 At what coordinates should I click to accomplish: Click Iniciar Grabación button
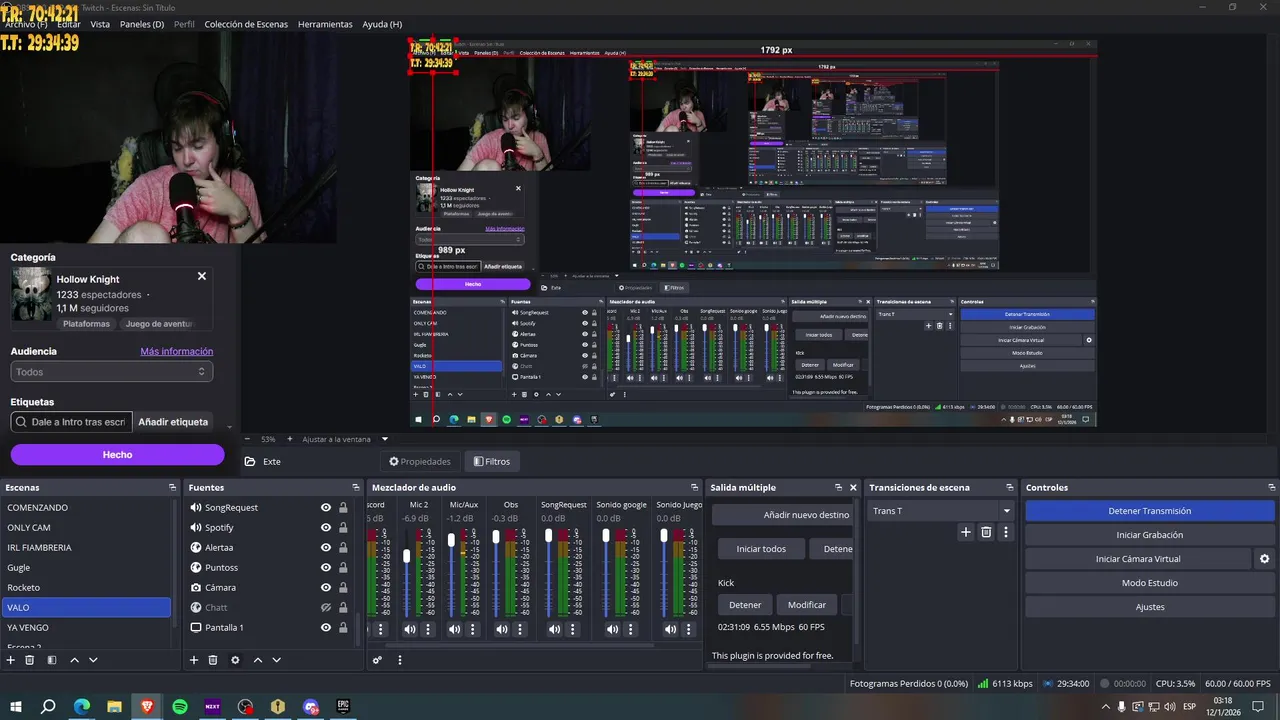[1150, 535]
